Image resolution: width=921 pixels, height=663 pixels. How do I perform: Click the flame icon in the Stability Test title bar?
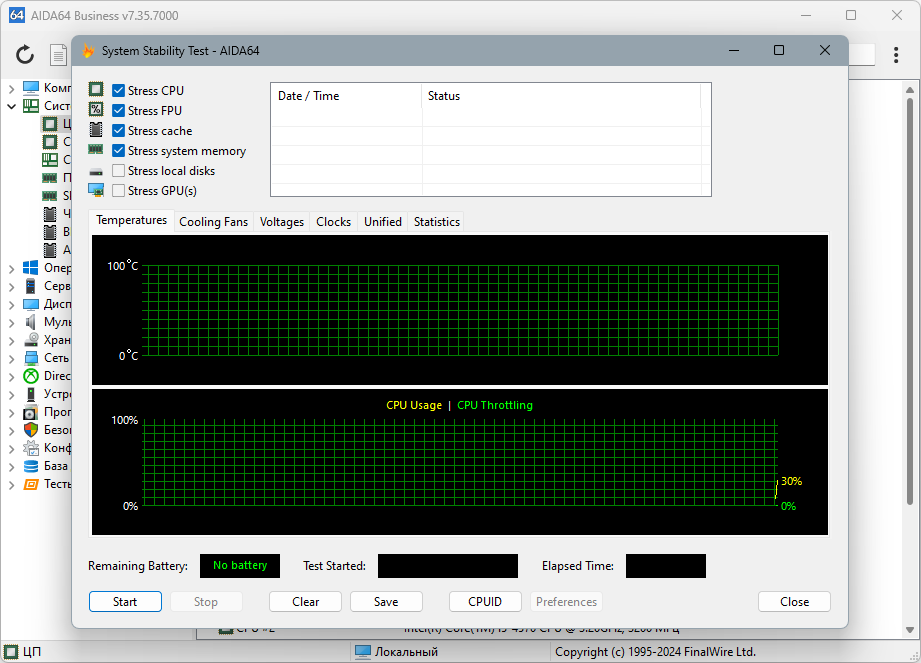89,51
